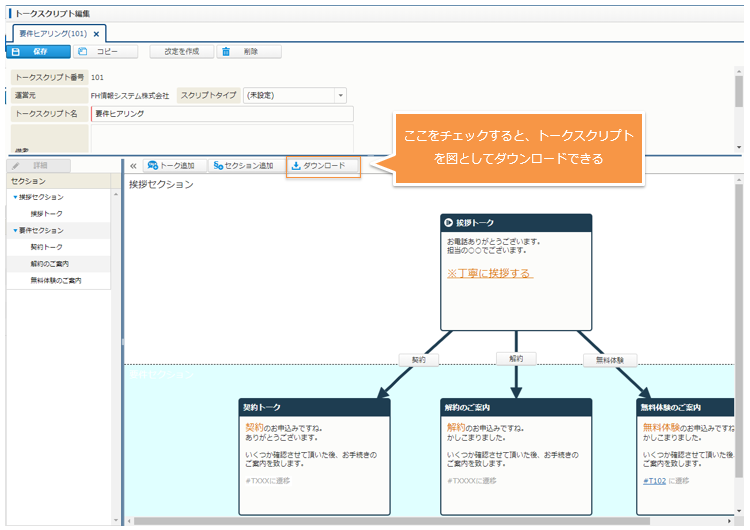
Task: Select 契約トーク in the section tree
Action: click(46, 246)
